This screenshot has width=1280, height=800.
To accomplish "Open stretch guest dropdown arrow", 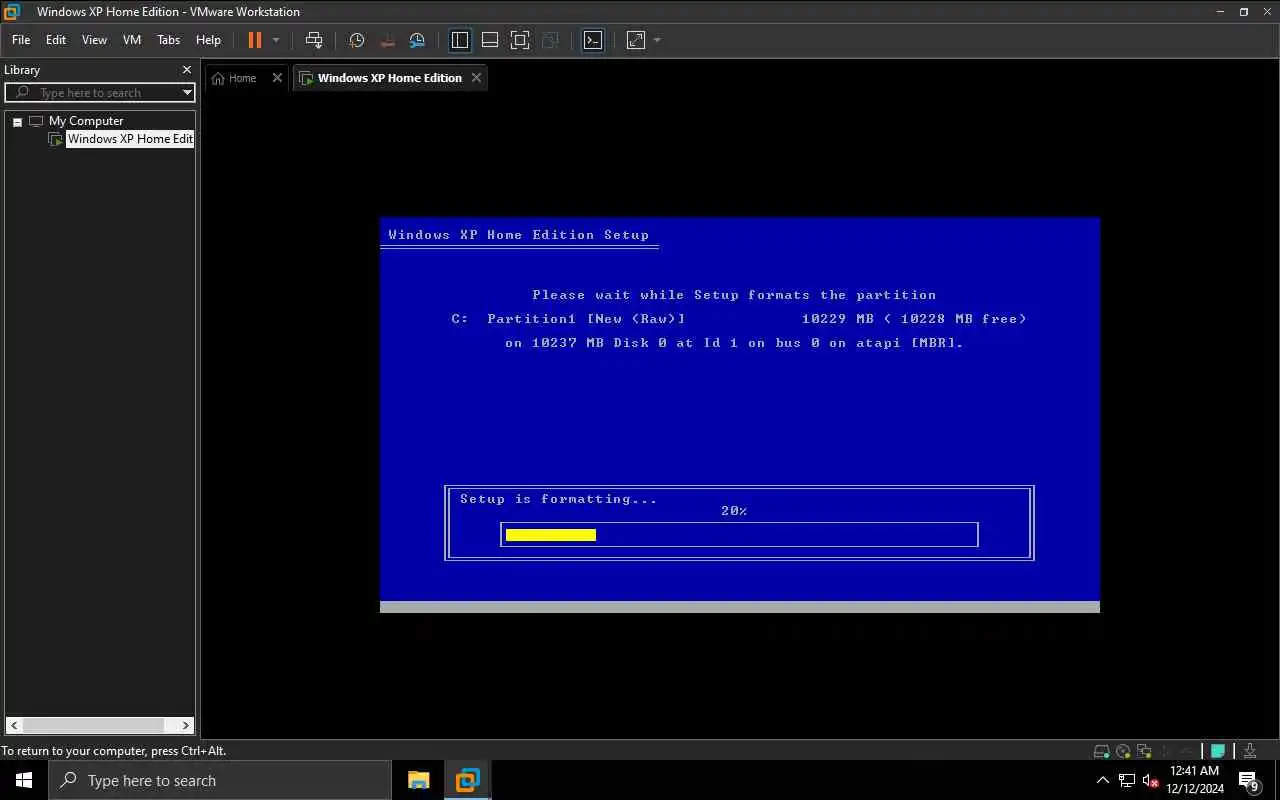I will [657, 40].
